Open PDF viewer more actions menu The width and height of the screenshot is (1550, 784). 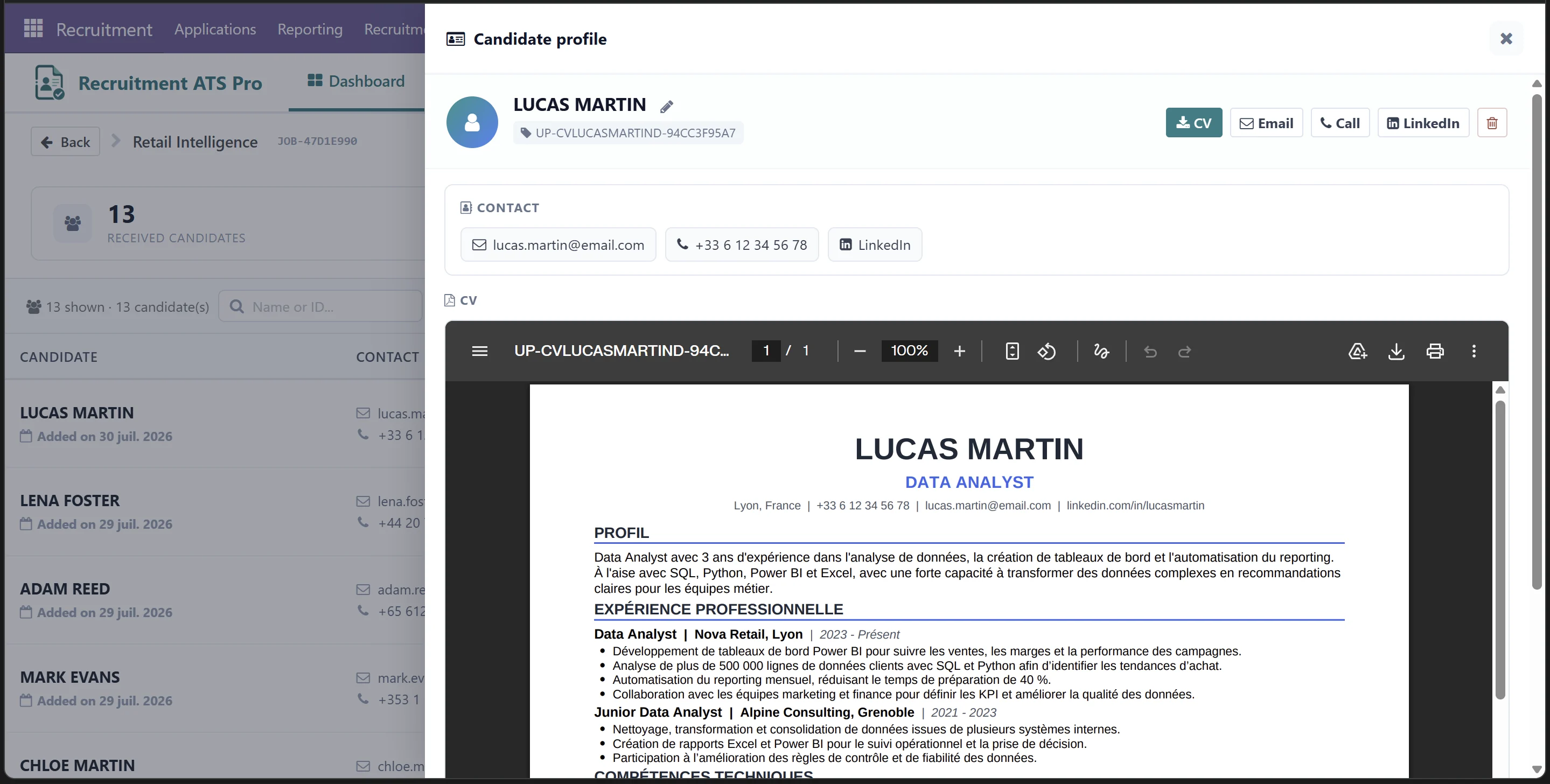(x=1474, y=351)
